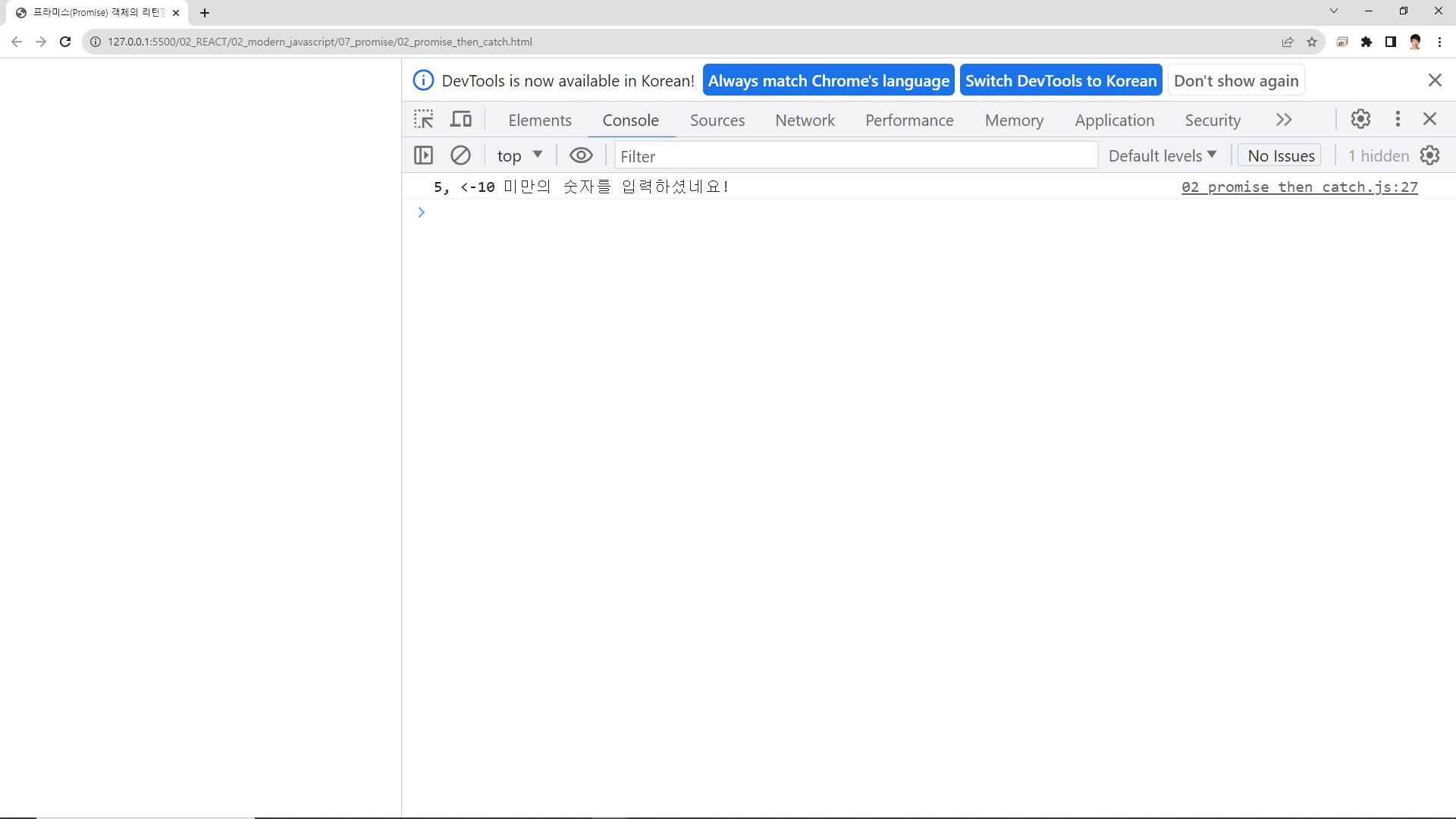Open the 02_promise_then_catch.js:27 source link
This screenshot has height=819, width=1456.
point(1299,187)
